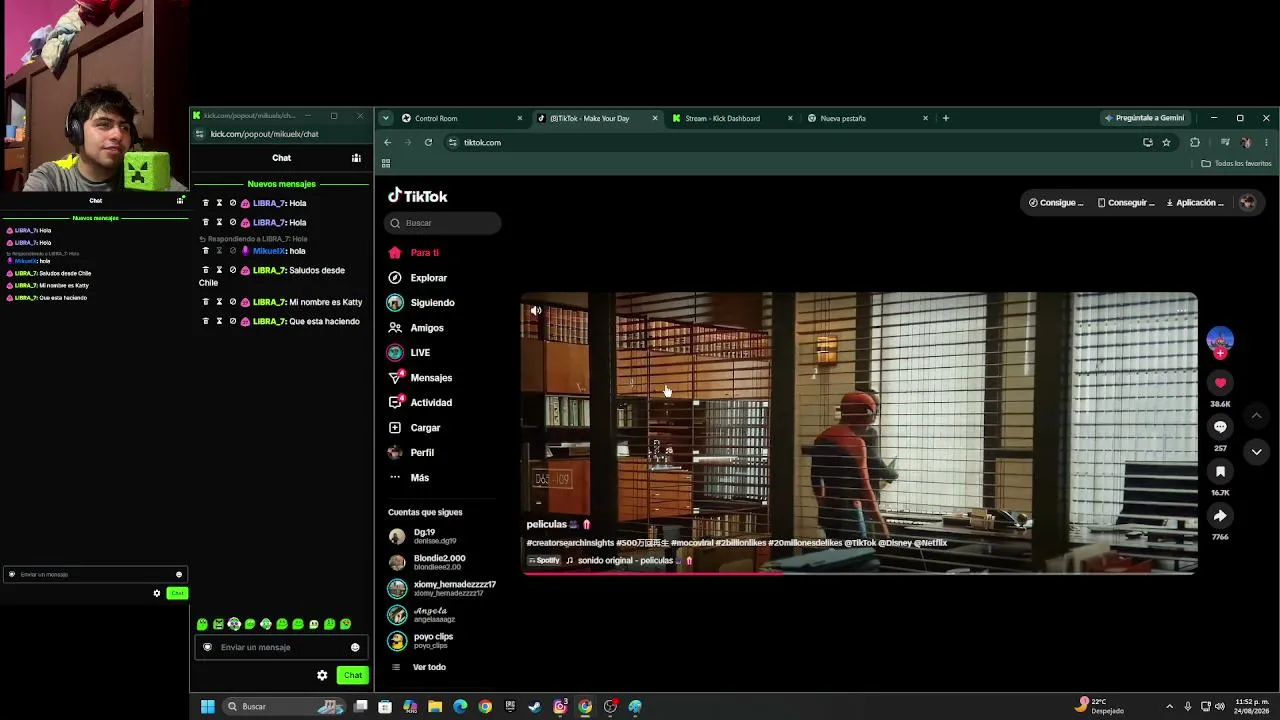Open Kick chat settings gear

coord(322,675)
